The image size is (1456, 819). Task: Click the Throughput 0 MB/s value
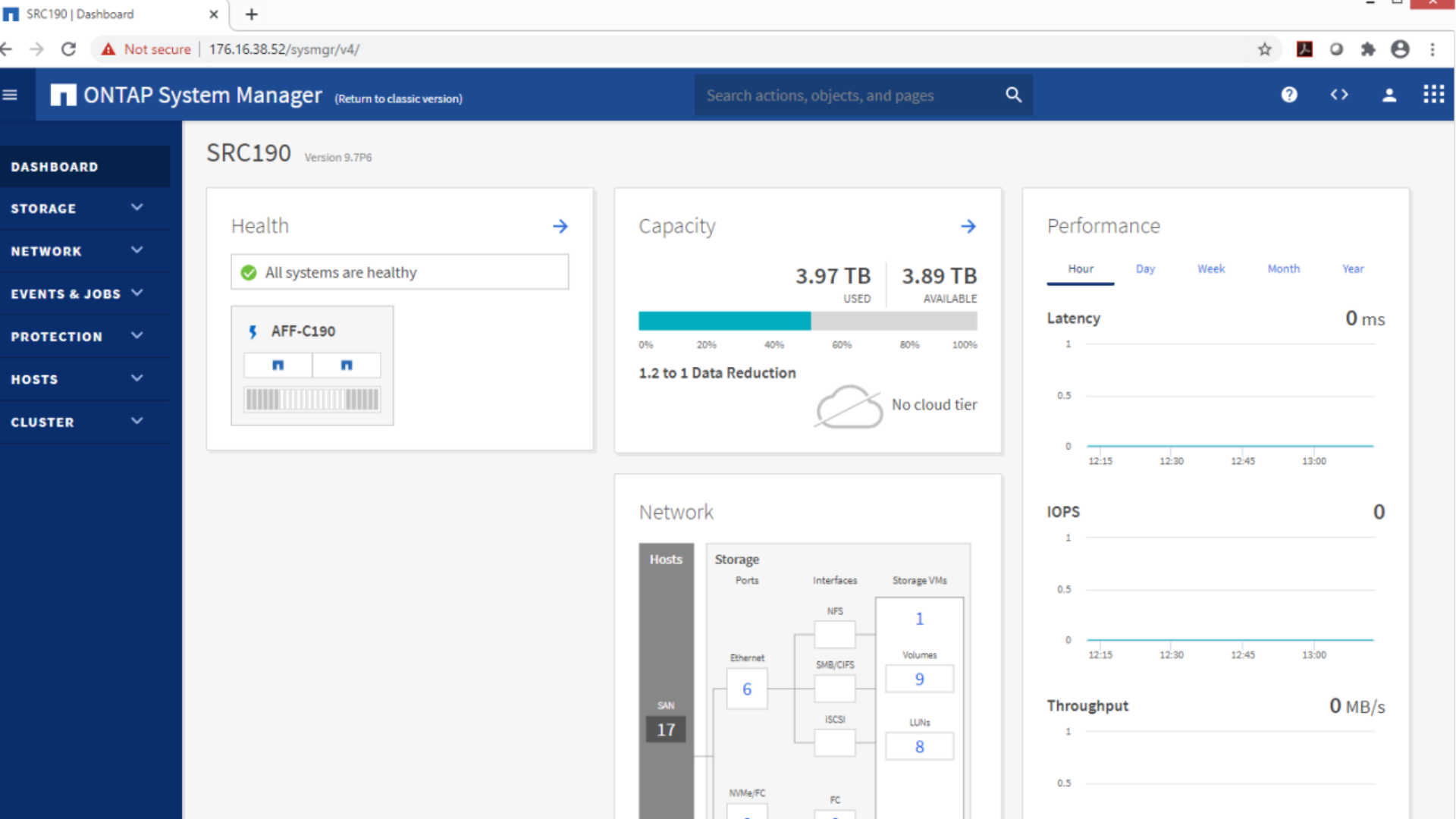pos(1357,706)
